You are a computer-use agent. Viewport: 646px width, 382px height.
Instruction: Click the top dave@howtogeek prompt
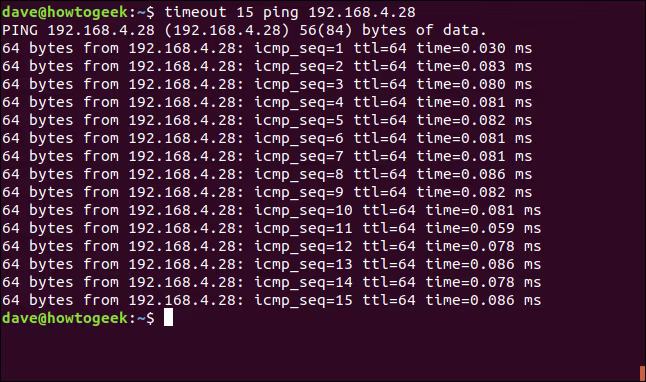[x=78, y=12]
